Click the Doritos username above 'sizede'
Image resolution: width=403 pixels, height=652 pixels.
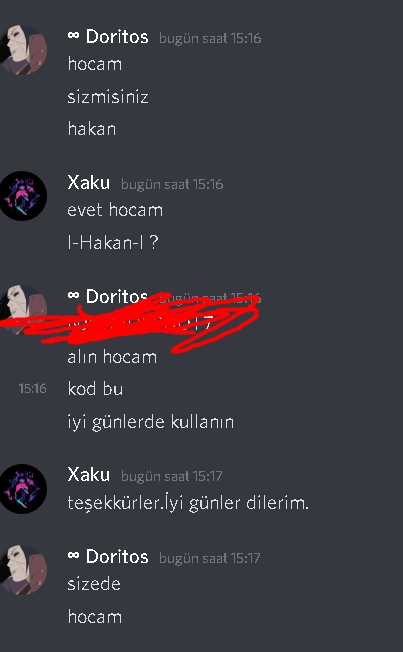(117, 556)
